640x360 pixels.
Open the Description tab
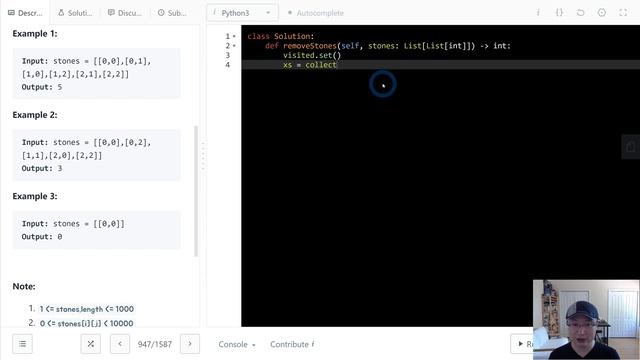pyautogui.click(x=25, y=13)
